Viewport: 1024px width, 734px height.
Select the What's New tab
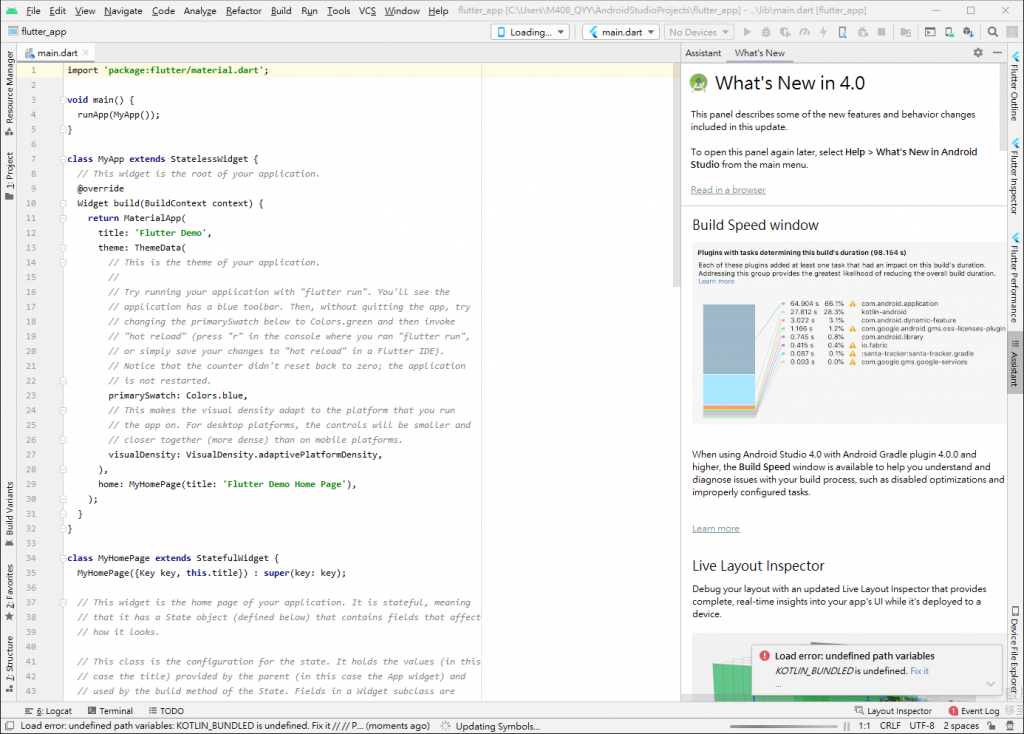pos(760,53)
